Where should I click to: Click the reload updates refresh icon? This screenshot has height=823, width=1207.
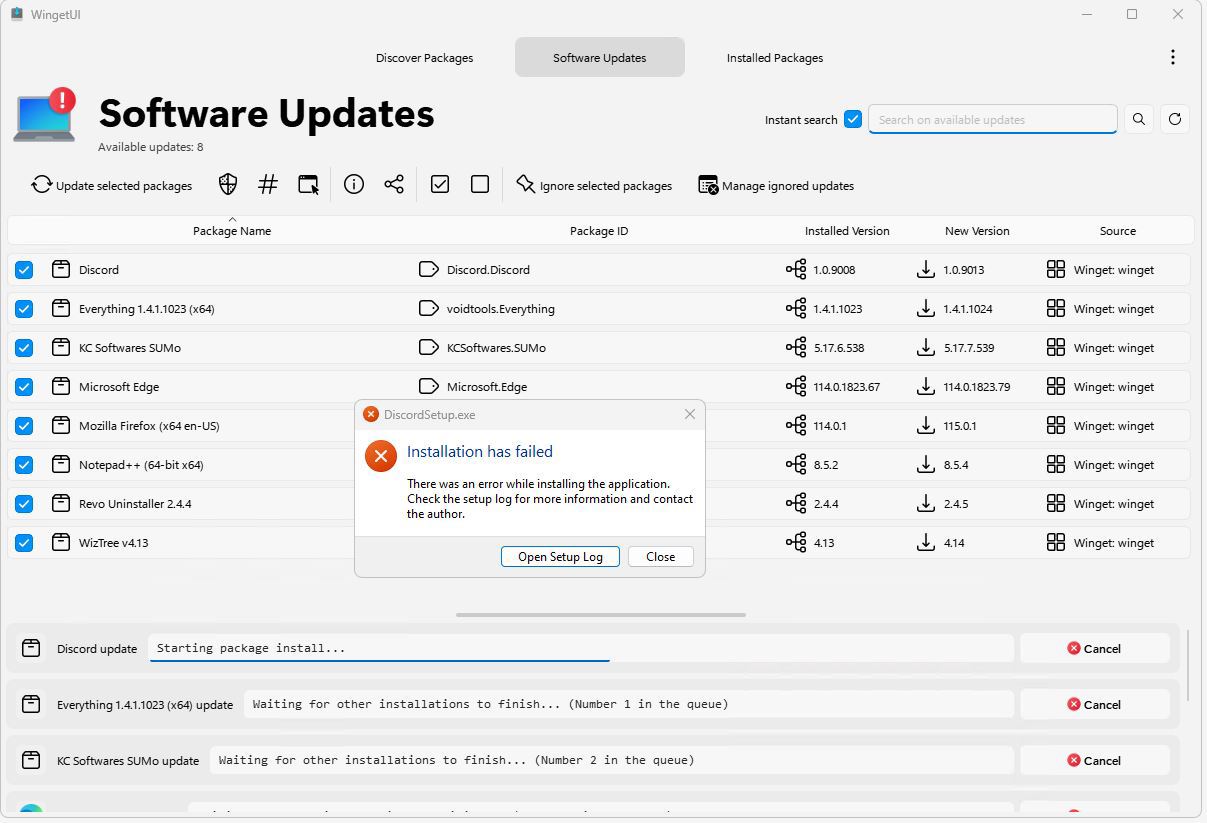tap(1175, 119)
